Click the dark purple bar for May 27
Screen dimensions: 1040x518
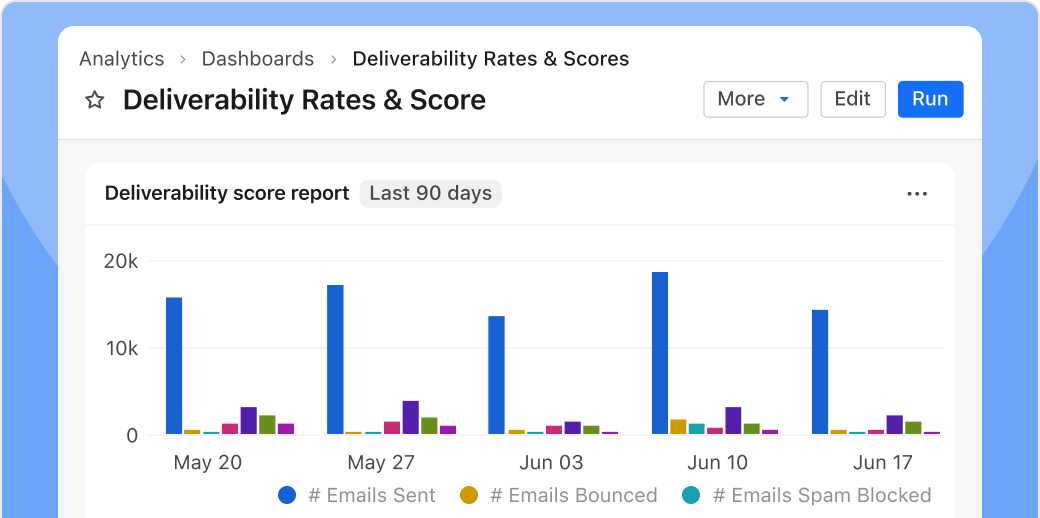click(x=411, y=418)
